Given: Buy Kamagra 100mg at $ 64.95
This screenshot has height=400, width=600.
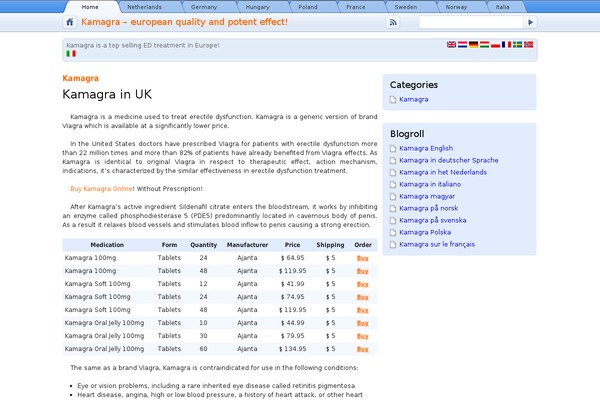Looking at the screenshot, I should (362, 258).
